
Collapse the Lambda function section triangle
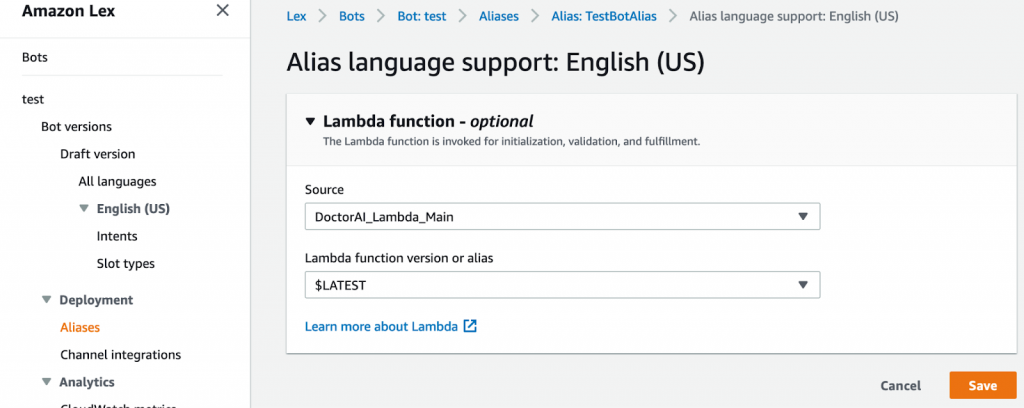click(x=310, y=121)
